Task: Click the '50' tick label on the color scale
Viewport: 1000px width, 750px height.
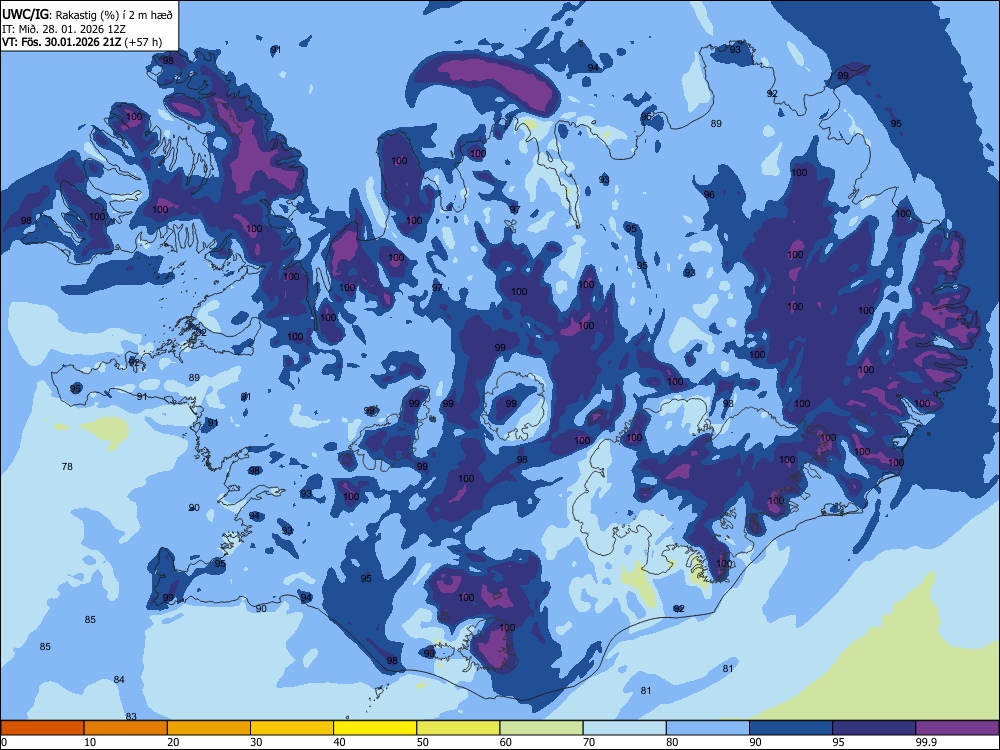Action: tap(422, 742)
